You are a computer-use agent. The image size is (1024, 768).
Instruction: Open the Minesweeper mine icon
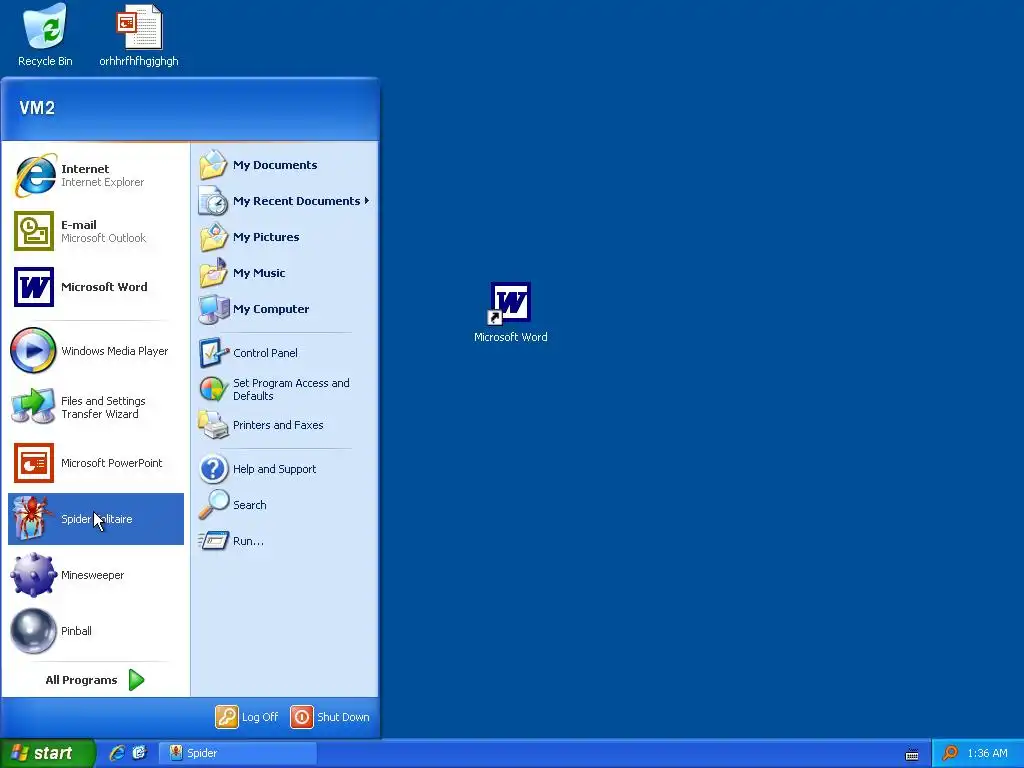33,575
